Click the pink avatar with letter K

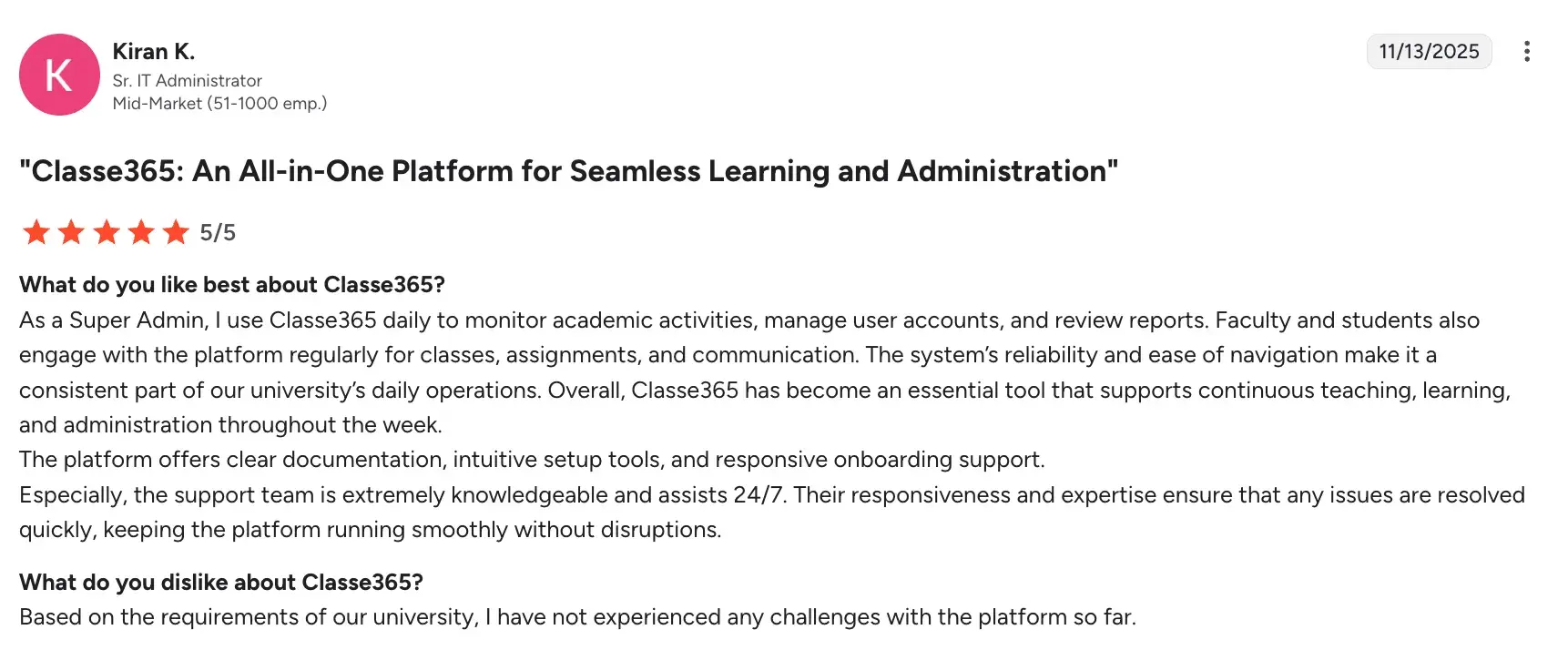[59, 75]
